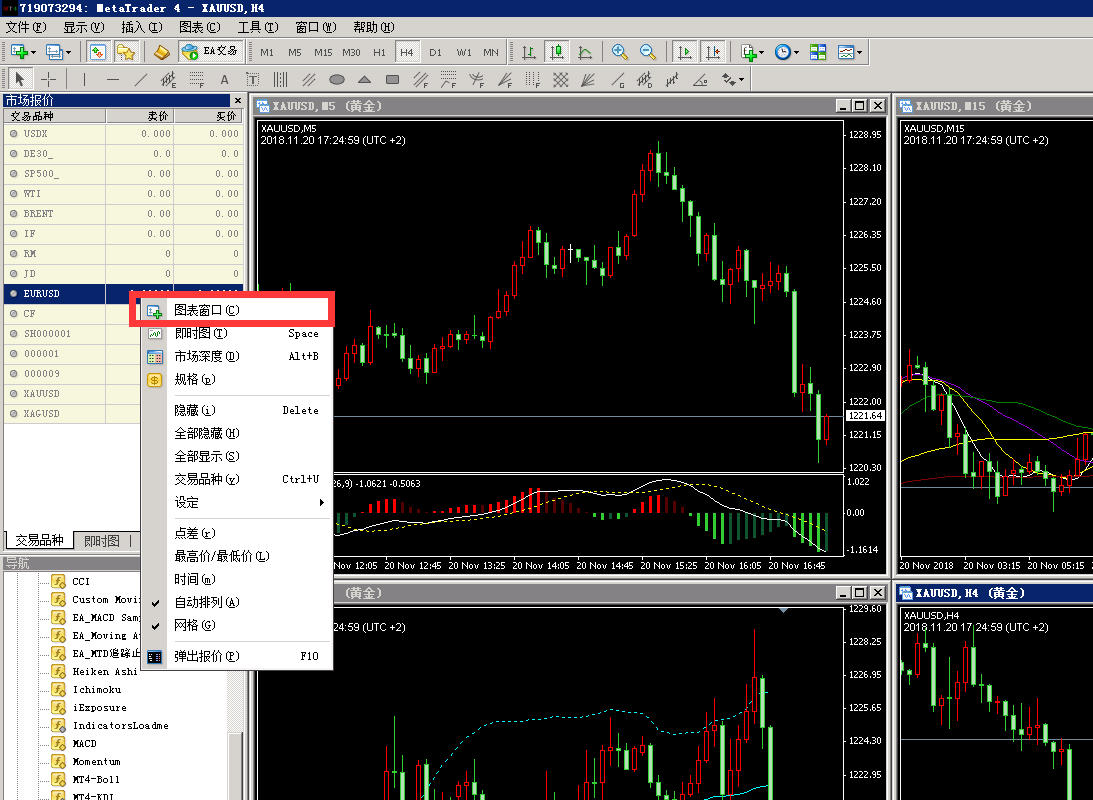Click the zoom in magnifier icon

620,52
